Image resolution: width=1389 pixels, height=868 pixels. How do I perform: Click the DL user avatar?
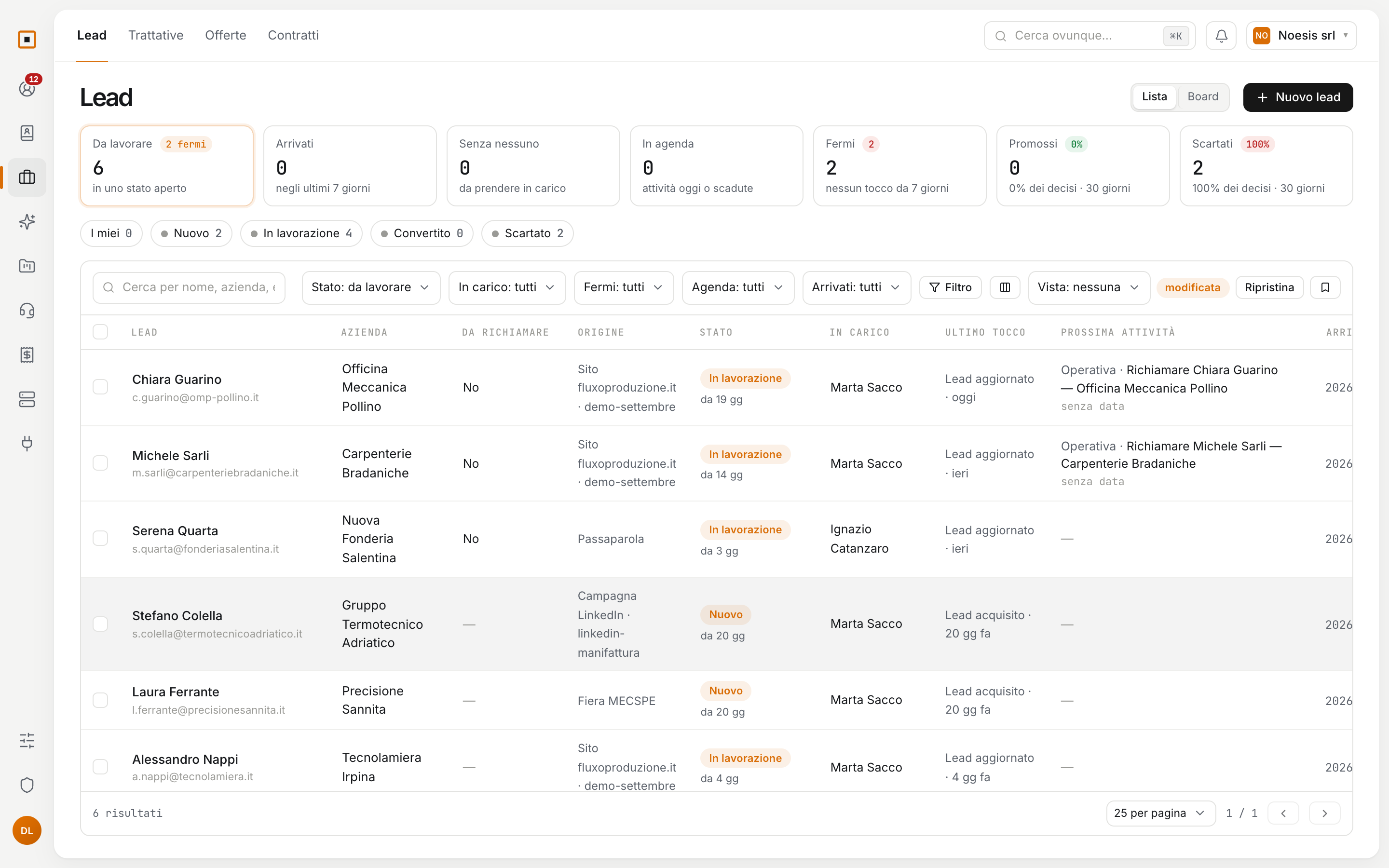coord(27,831)
